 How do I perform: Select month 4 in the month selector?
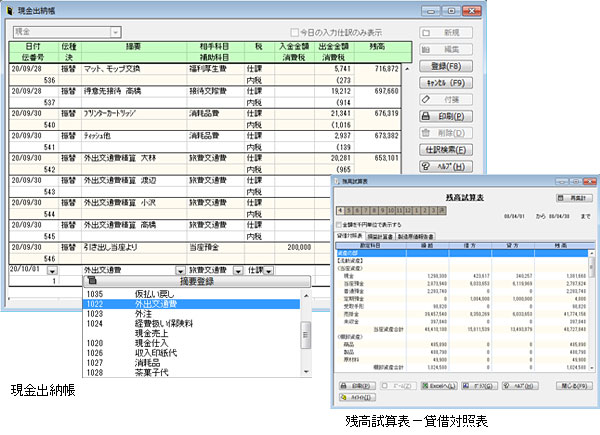[340, 210]
